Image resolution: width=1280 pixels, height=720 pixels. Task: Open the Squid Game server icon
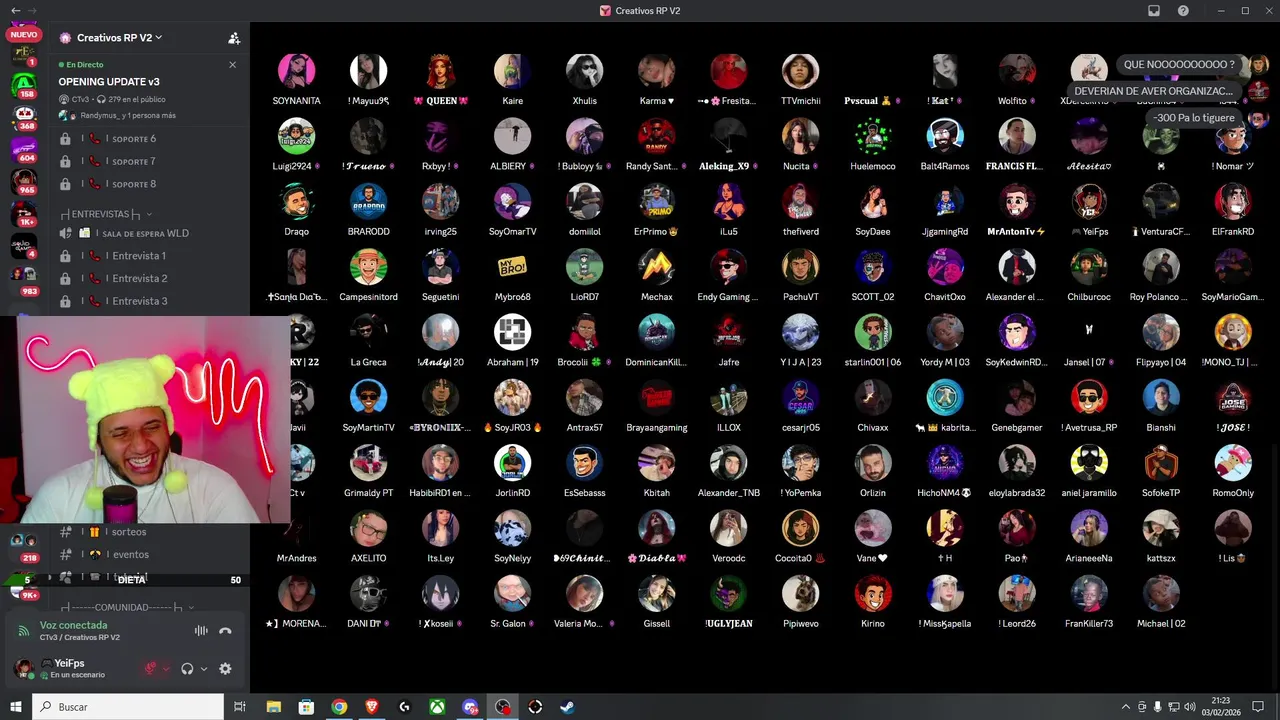(x=24, y=246)
